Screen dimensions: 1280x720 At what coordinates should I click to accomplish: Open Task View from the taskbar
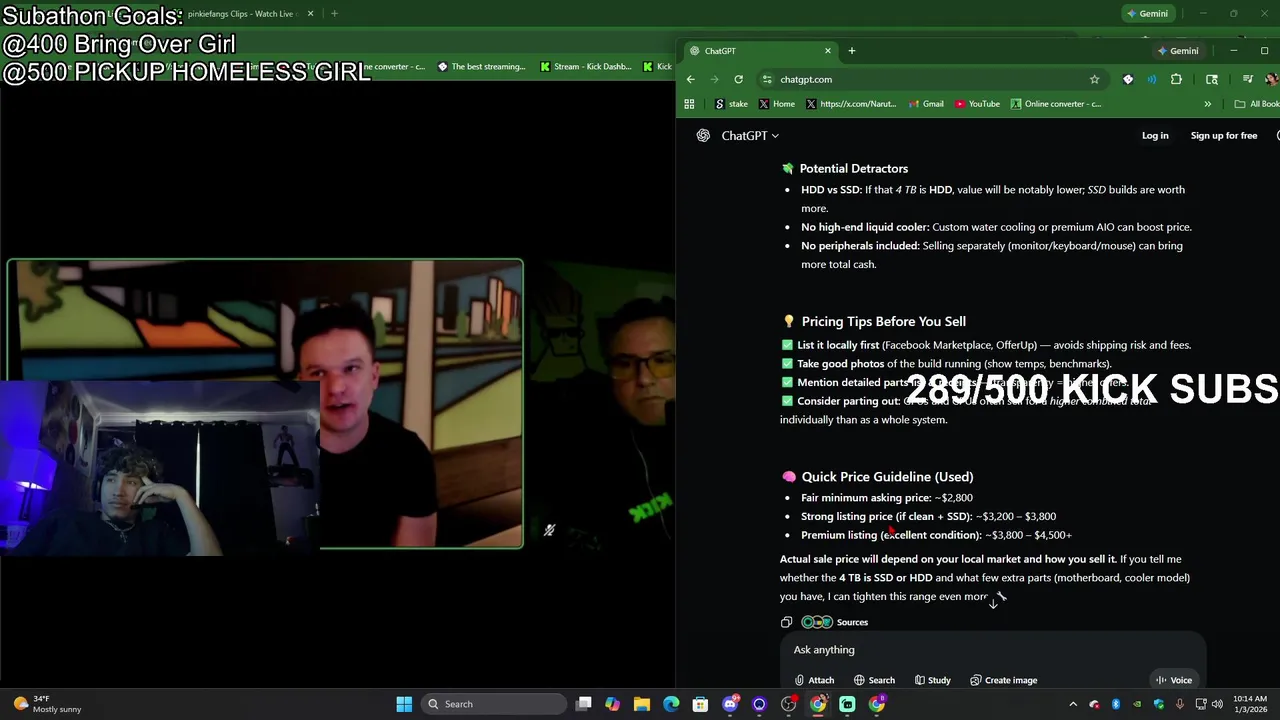tap(584, 704)
